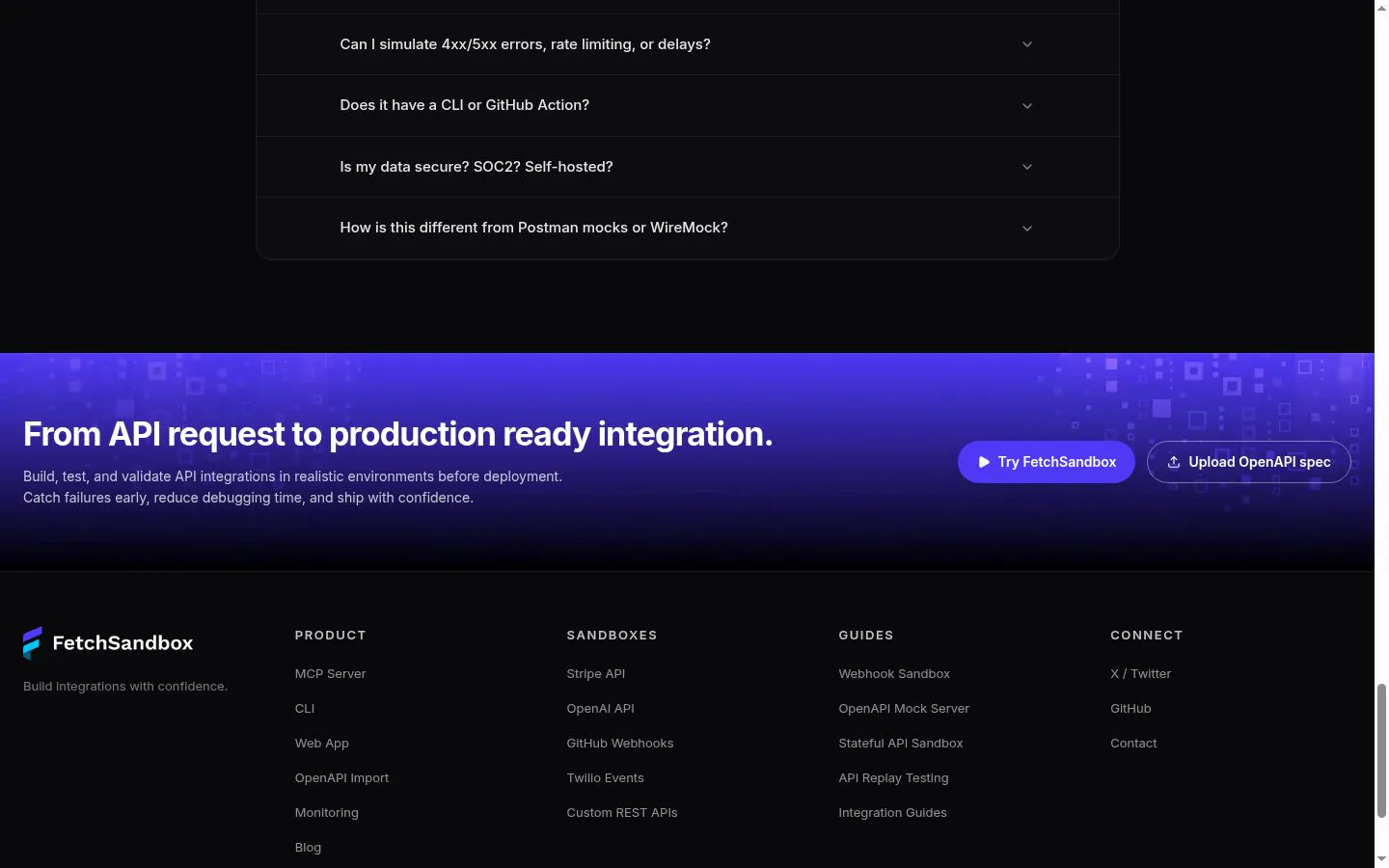Click the FetchSandbox logo icon
The width and height of the screenshot is (1389, 868).
click(x=33, y=643)
